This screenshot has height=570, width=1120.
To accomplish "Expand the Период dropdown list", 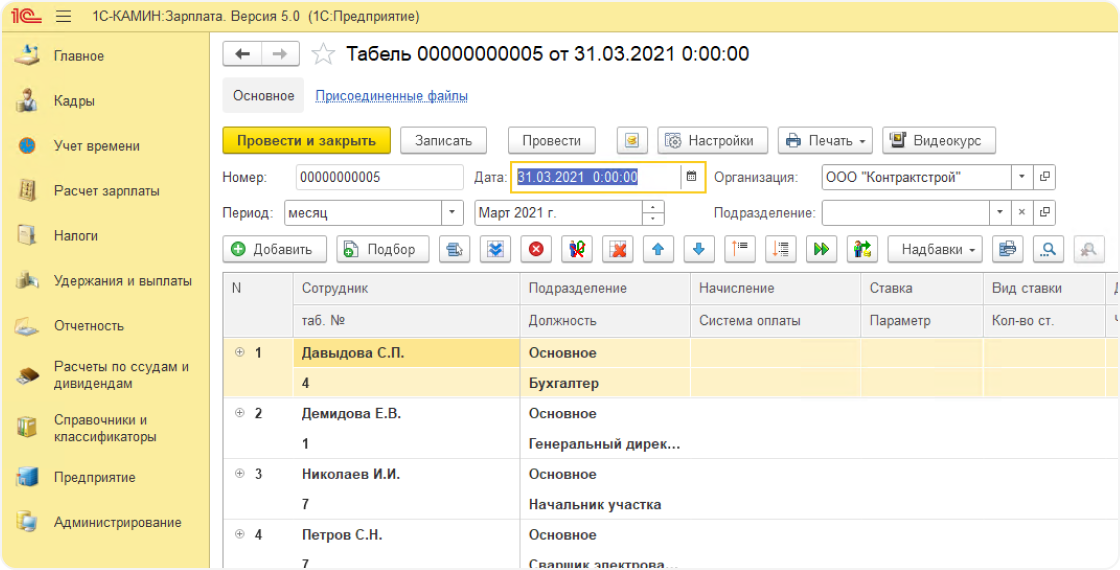I will (451, 213).
